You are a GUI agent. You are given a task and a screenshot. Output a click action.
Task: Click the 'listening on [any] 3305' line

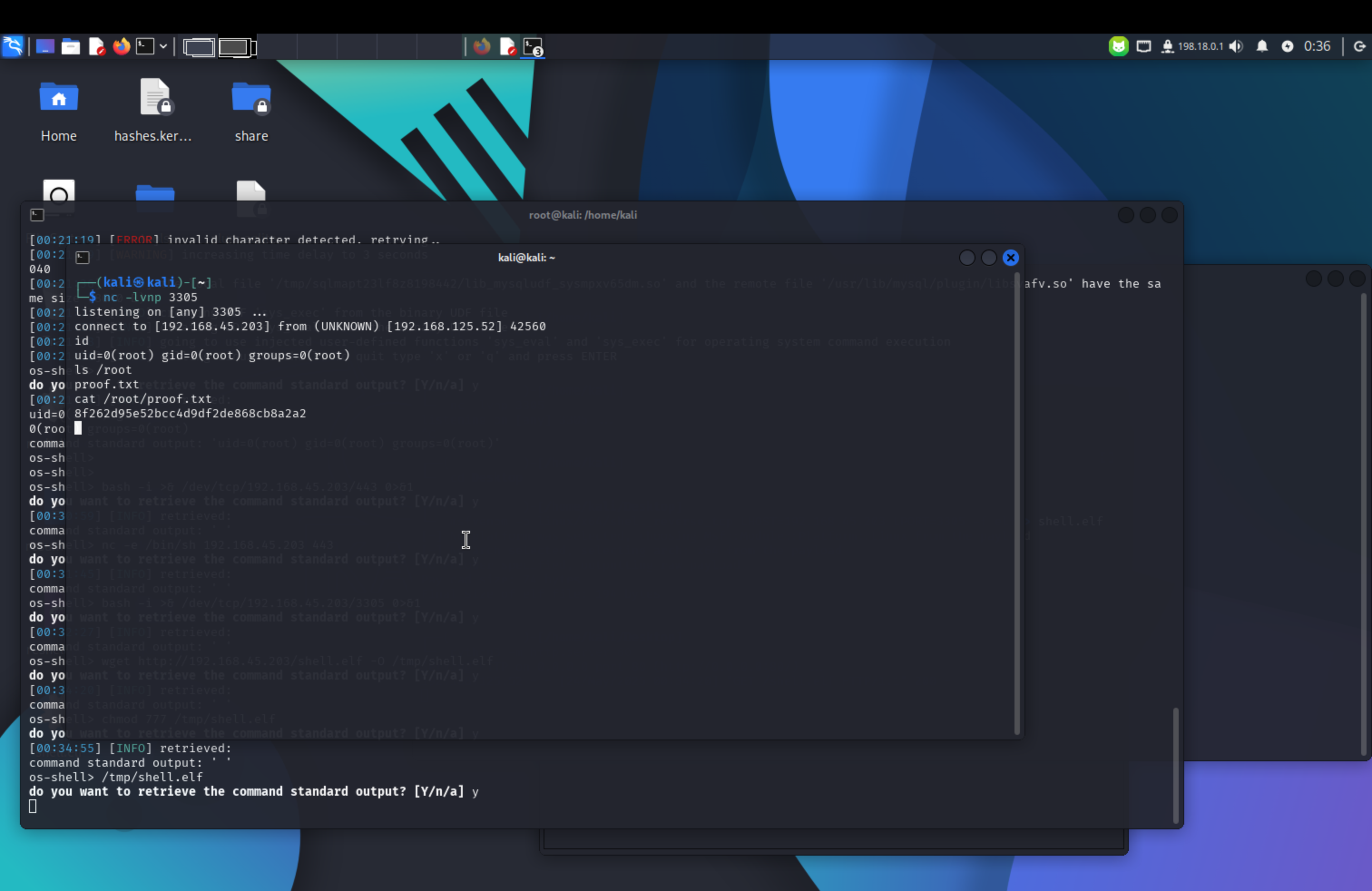pos(170,312)
